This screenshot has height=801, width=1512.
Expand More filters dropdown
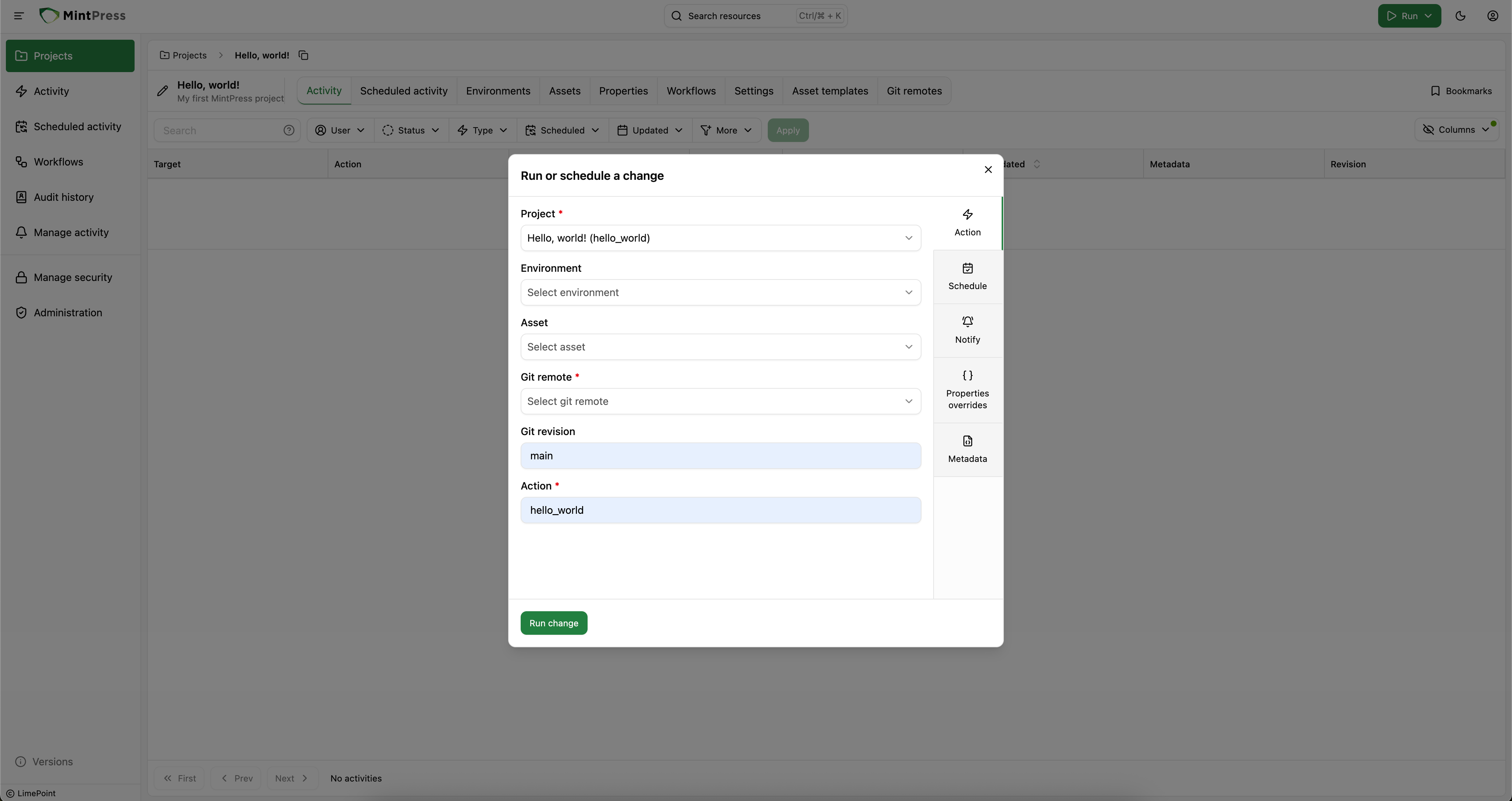click(727, 130)
